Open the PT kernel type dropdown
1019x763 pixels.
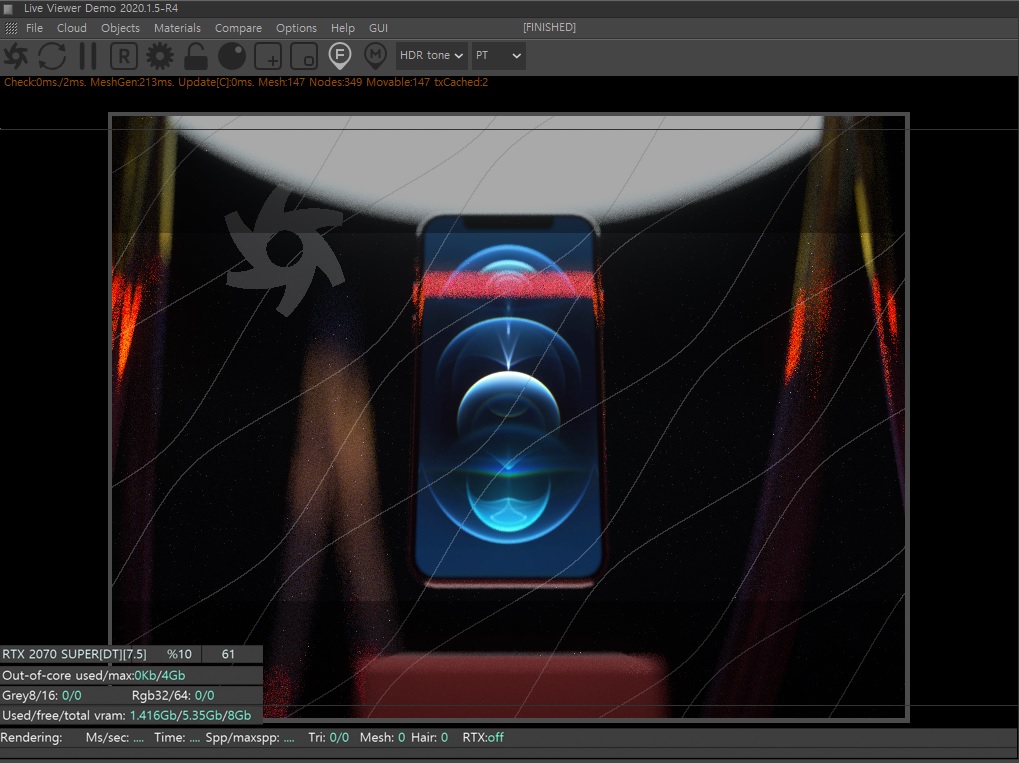498,55
